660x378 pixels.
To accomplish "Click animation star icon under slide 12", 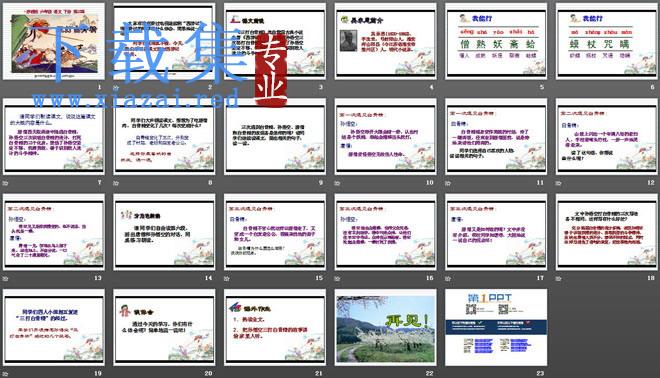I will tap(558, 183).
